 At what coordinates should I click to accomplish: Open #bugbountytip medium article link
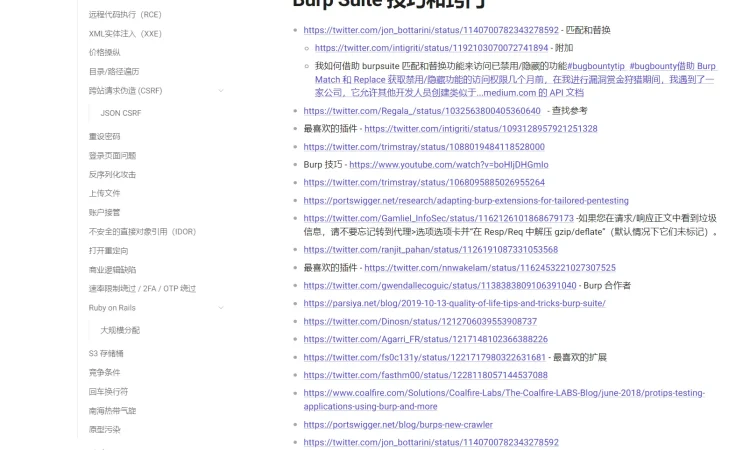pos(516,79)
